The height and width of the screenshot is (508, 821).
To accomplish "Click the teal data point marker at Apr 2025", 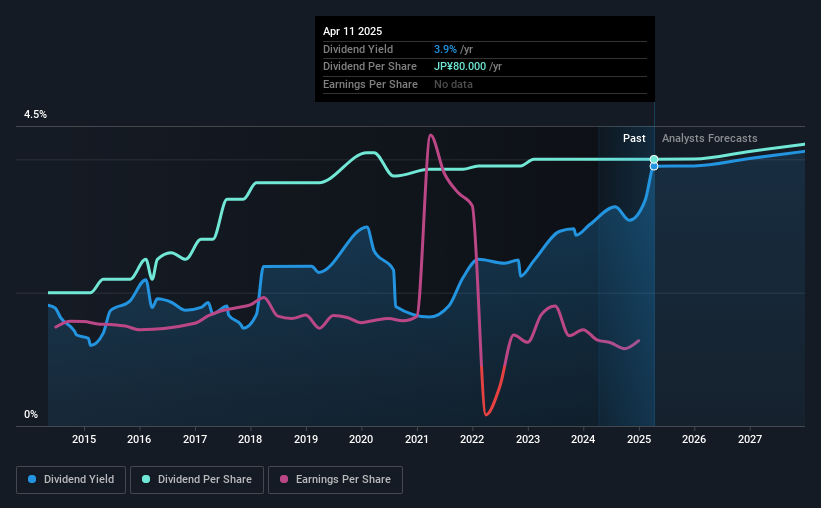I will click(654, 159).
